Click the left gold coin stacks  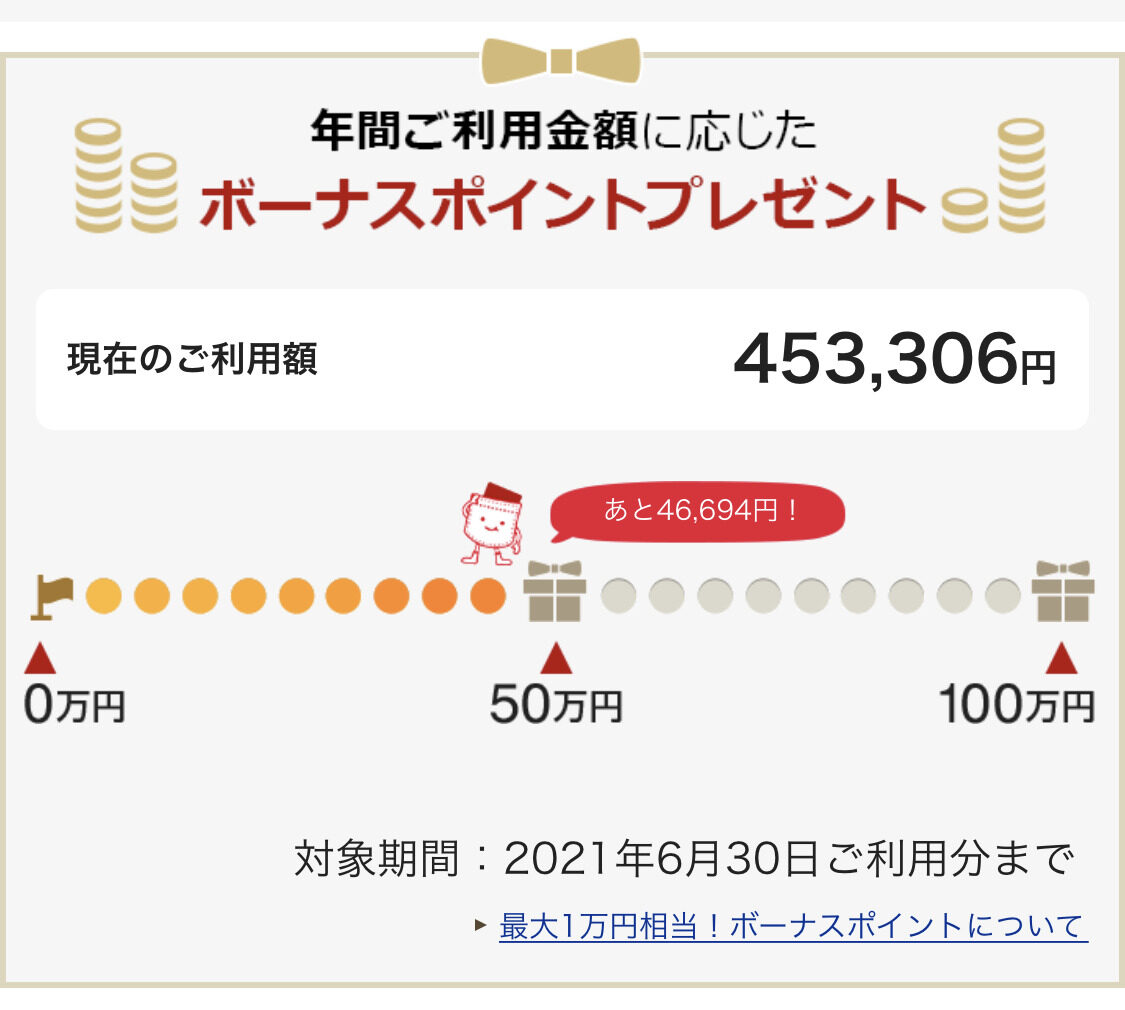tap(126, 176)
